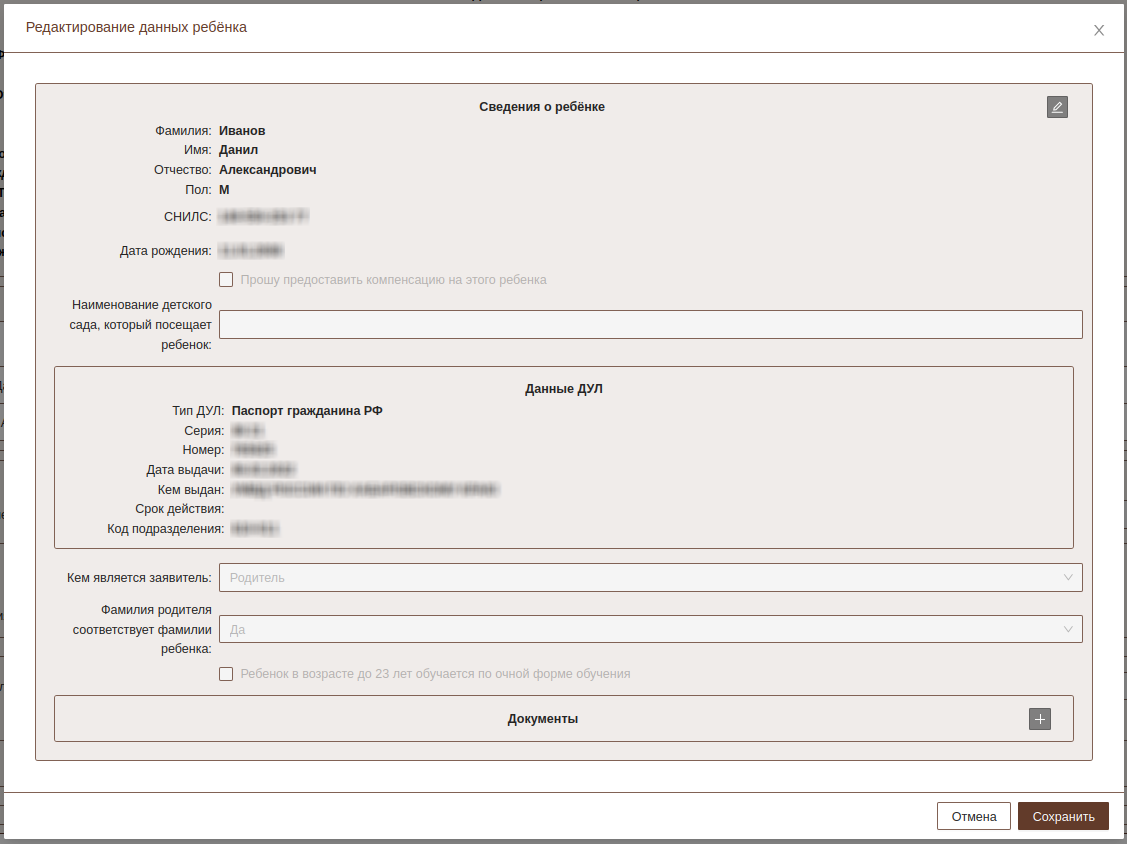Click the 'Сведения о ребёнке' section heading
The height and width of the screenshot is (844, 1127).
click(x=541, y=107)
